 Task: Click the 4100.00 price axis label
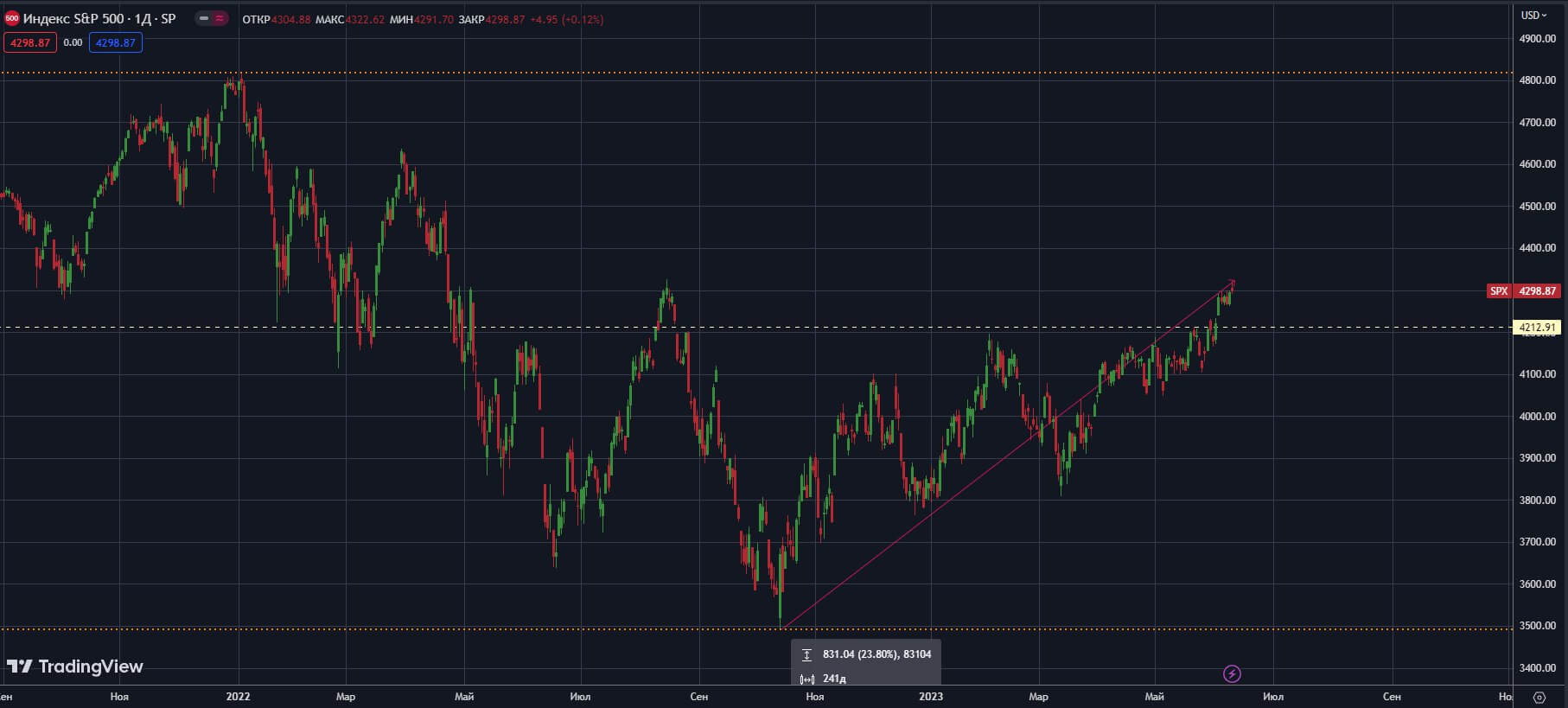pos(1538,374)
